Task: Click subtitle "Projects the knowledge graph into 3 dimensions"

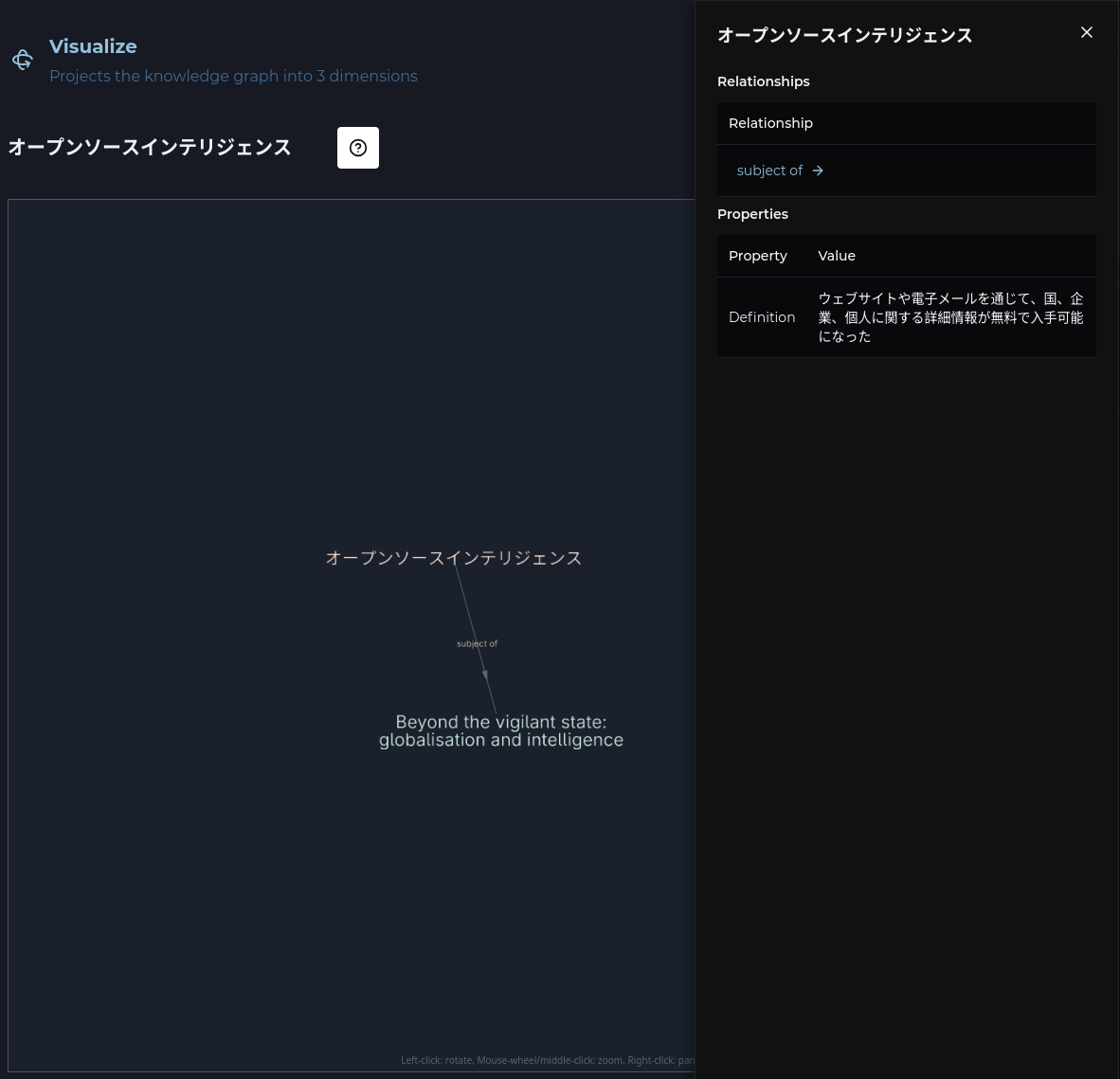Action: pos(233,76)
